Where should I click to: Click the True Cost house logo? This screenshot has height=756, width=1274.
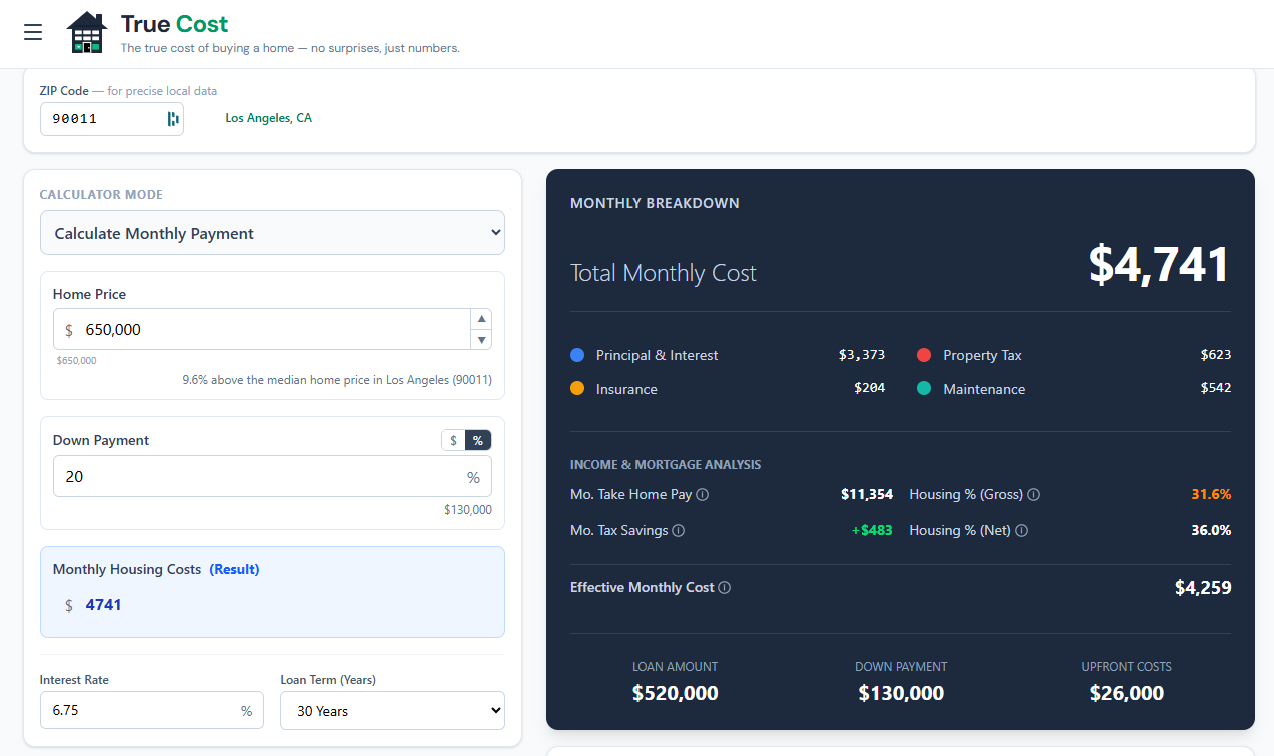pos(87,33)
